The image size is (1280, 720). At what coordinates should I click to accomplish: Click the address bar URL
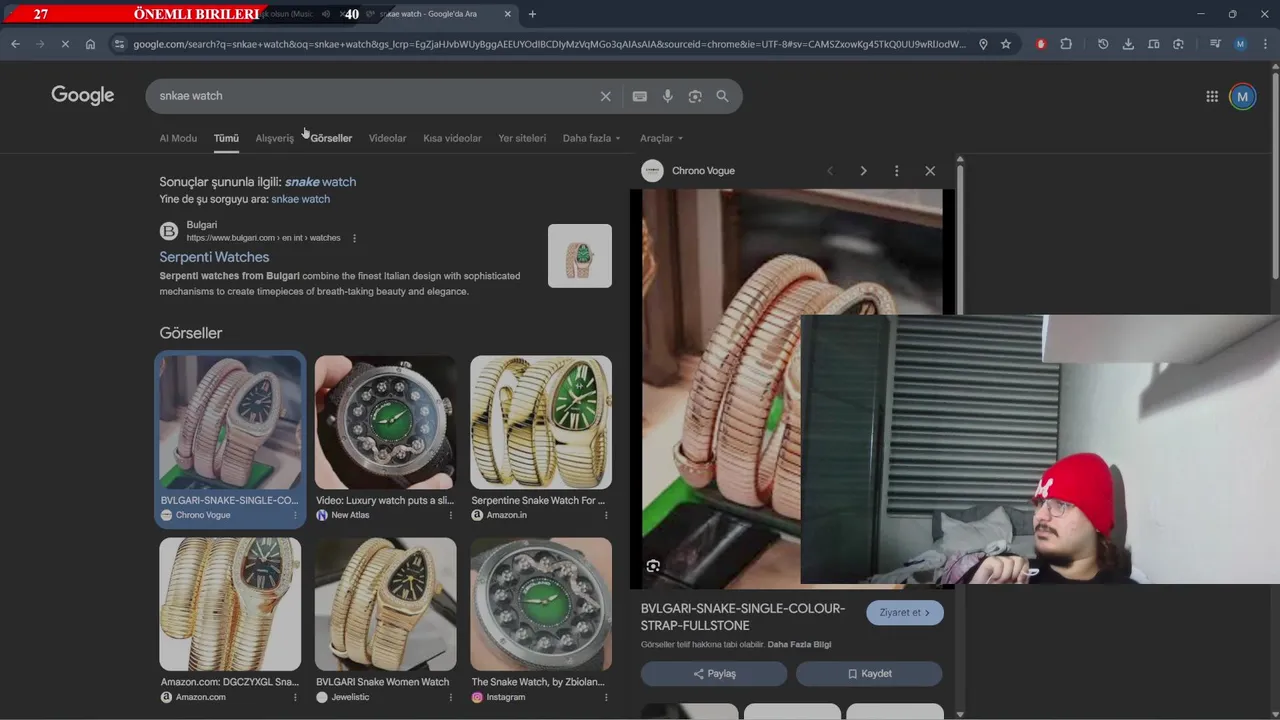pyautogui.click(x=550, y=44)
